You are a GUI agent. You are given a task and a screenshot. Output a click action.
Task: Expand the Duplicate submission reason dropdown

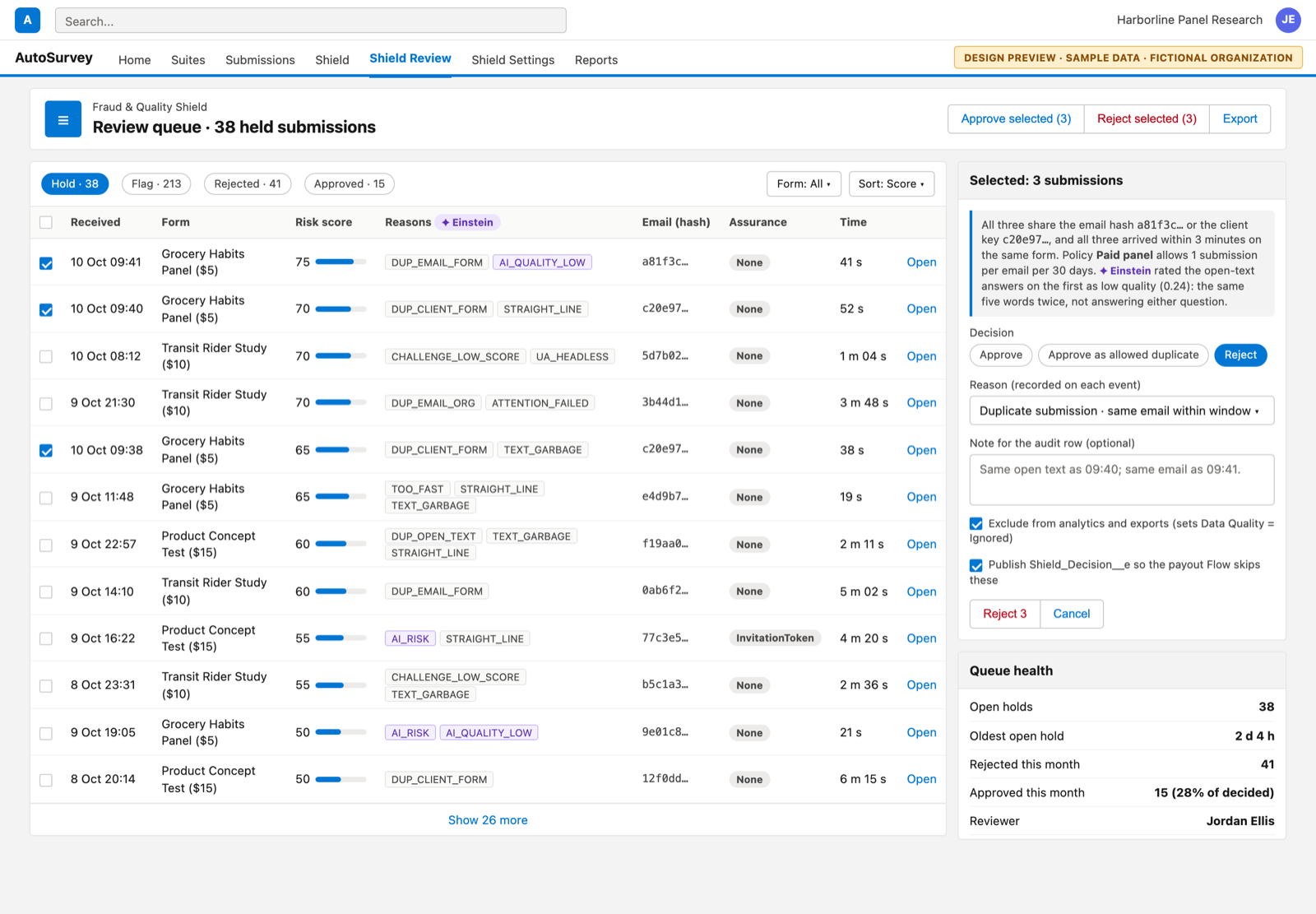[x=1122, y=411]
